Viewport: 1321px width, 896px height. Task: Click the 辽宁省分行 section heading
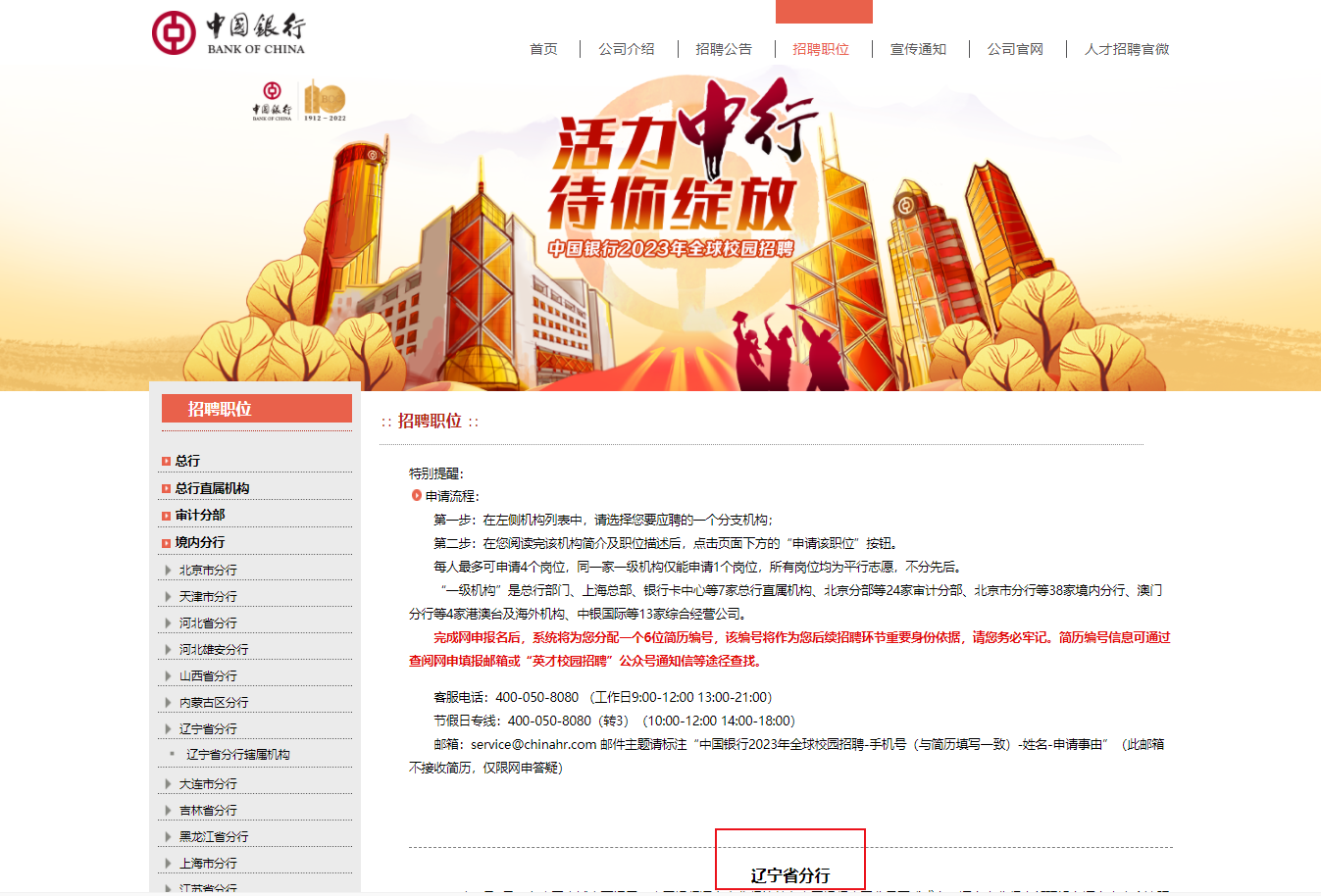click(x=790, y=875)
